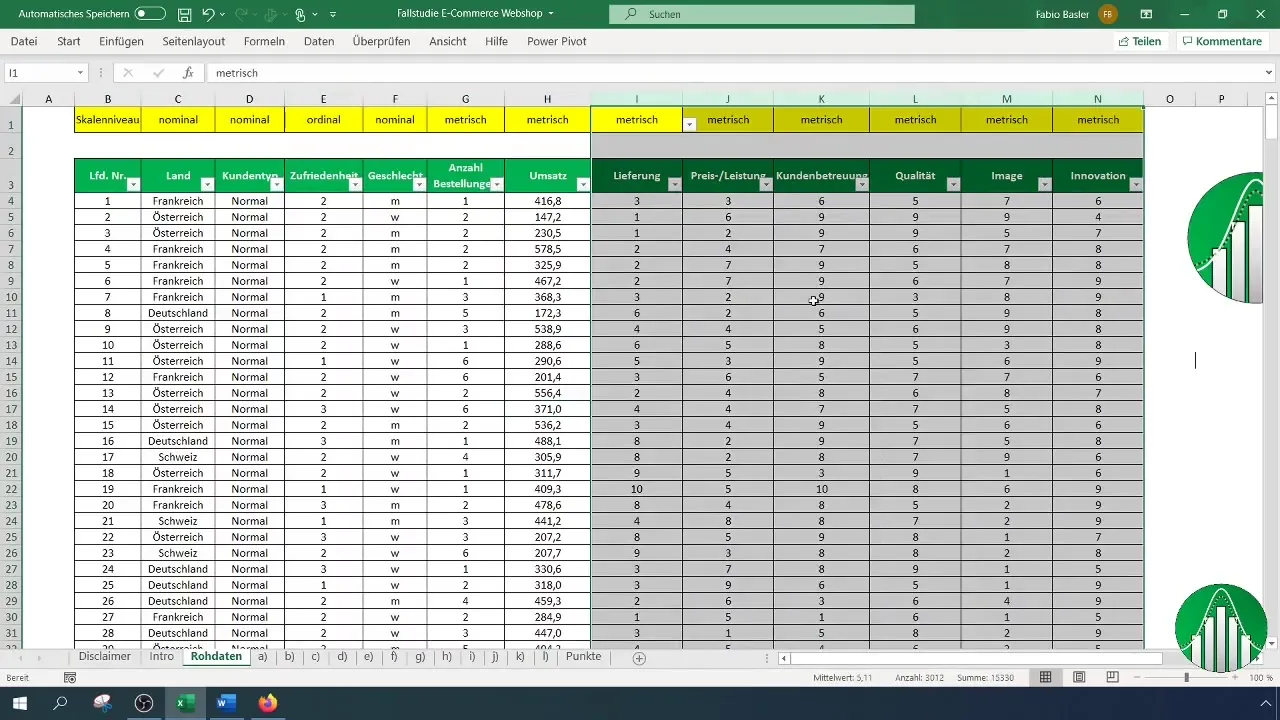Image resolution: width=1280 pixels, height=720 pixels.
Task: Select the Skalenniveau cell
Action: point(108,120)
